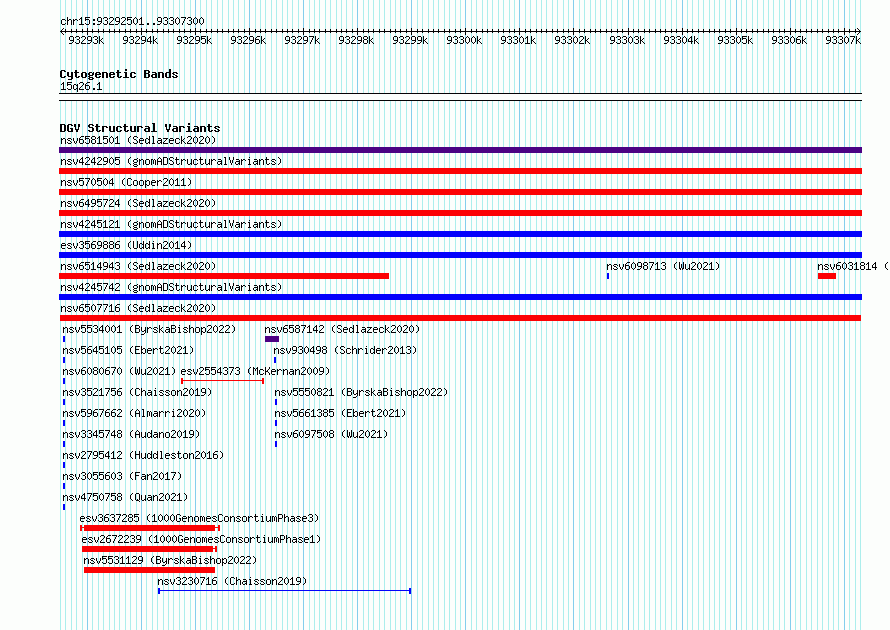Click the 93304k ruler tick label
This screenshot has width=890, height=630.
[x=681, y=40]
